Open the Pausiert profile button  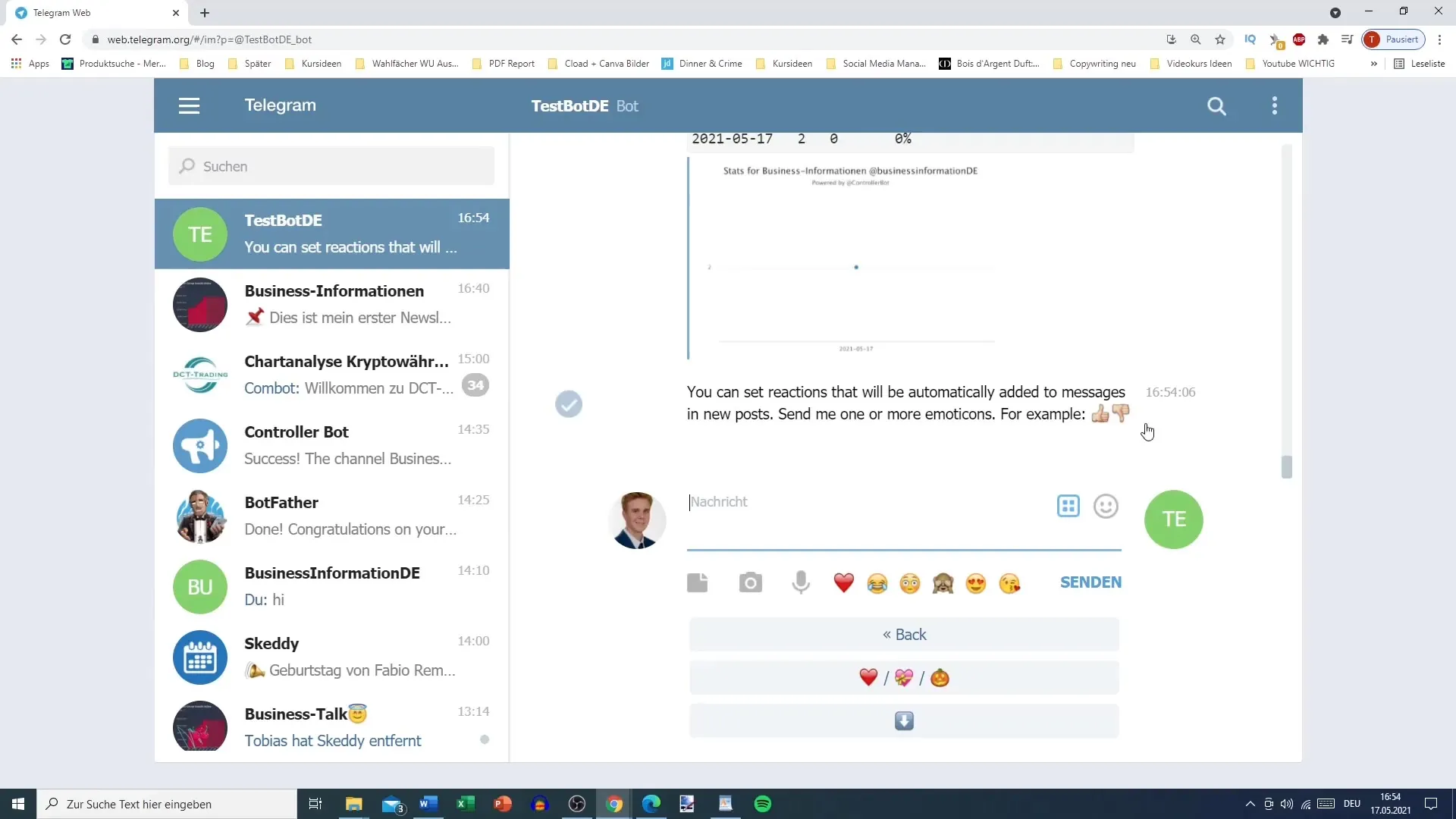pyautogui.click(x=1394, y=39)
